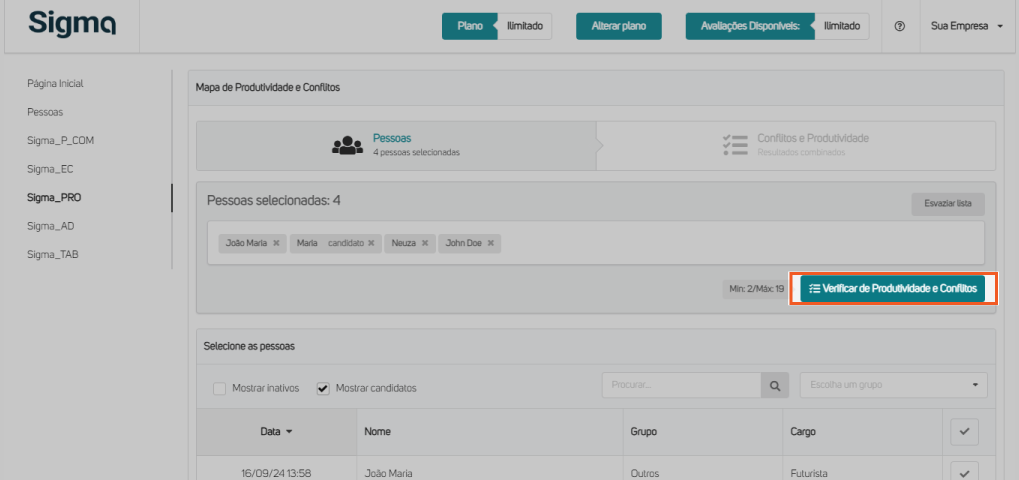Click the select-all checkmark in table header
Viewport: 1019px width, 480px height.
(964, 431)
